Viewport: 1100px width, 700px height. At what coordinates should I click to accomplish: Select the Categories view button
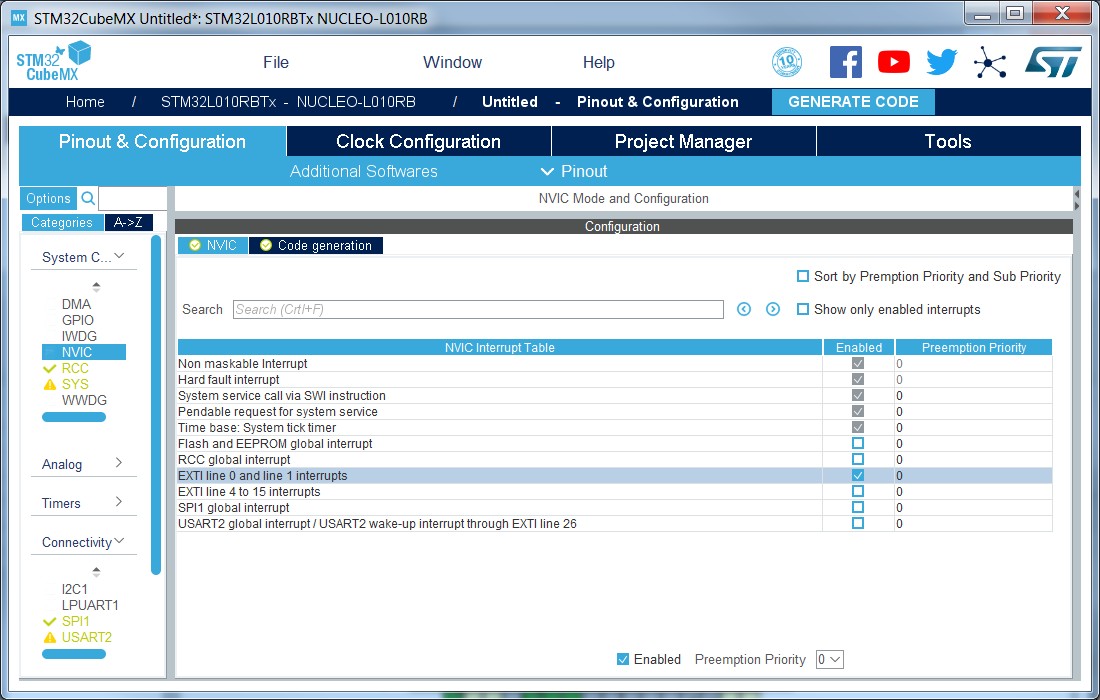(x=62, y=222)
